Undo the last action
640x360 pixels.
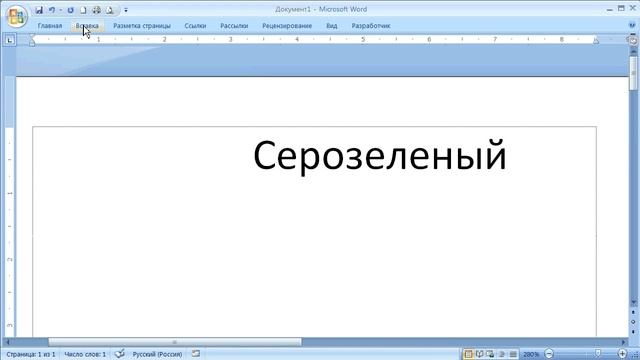tap(52, 10)
